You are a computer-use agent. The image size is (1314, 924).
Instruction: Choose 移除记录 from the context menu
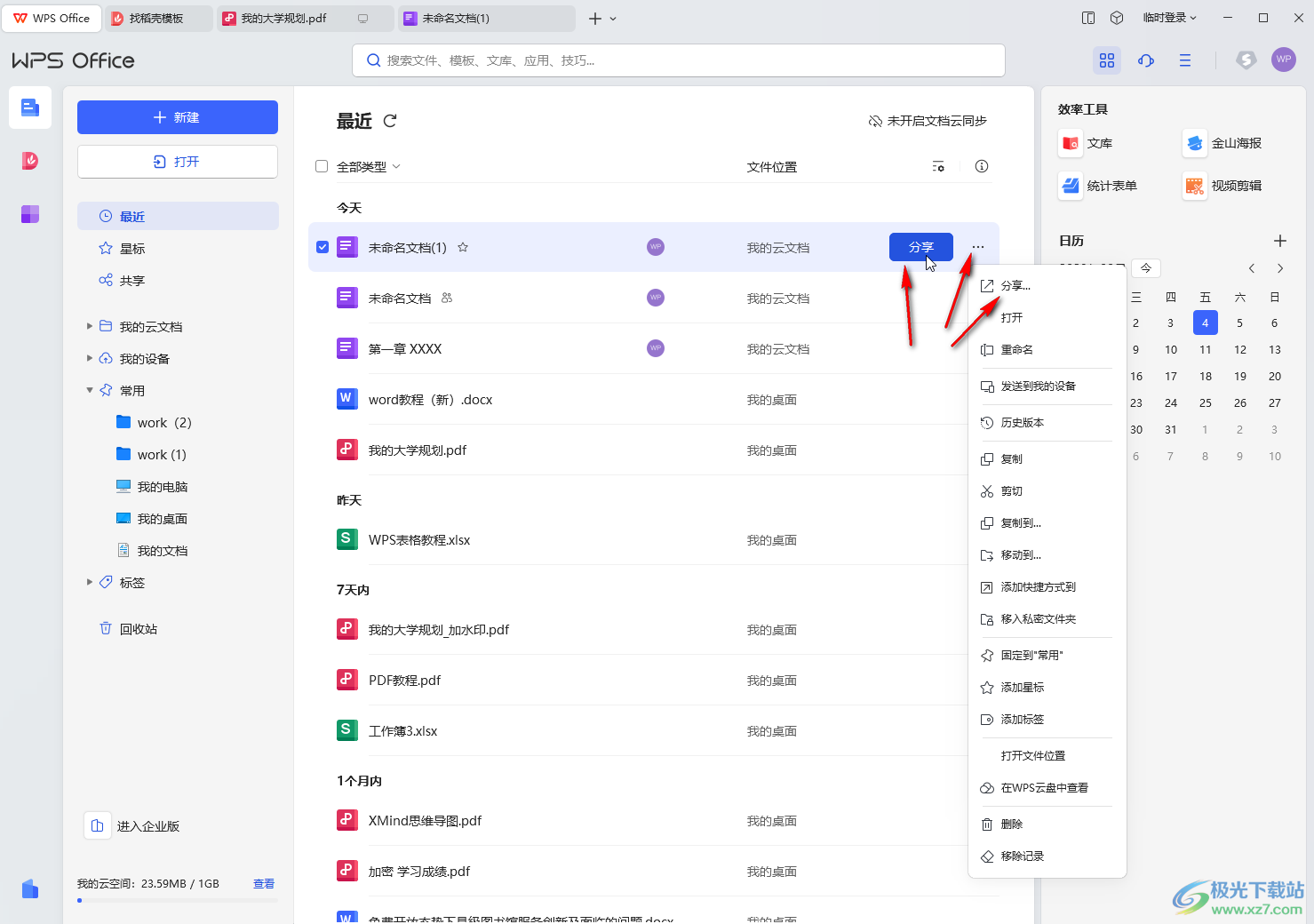[1047, 856]
